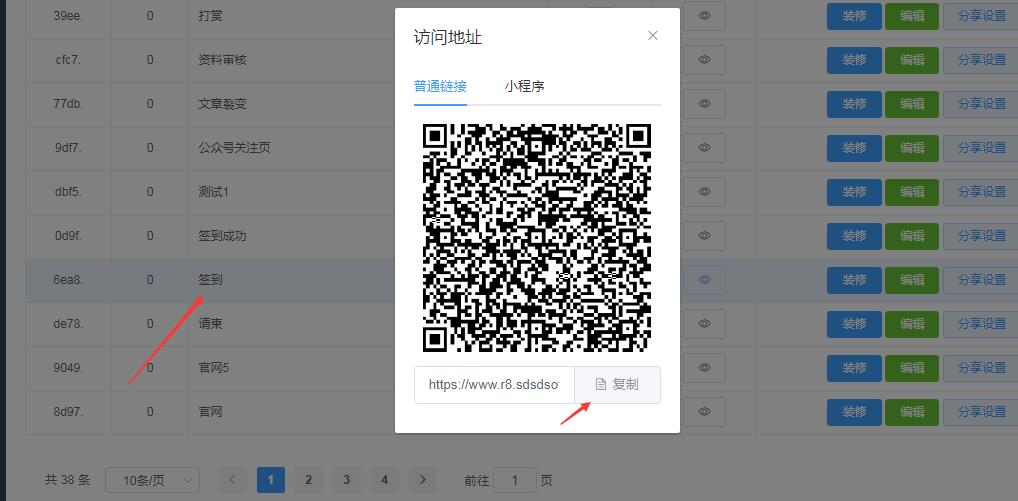Click the eye icon in the 签到成功 row
The height and width of the screenshot is (501, 1018).
tap(704, 236)
